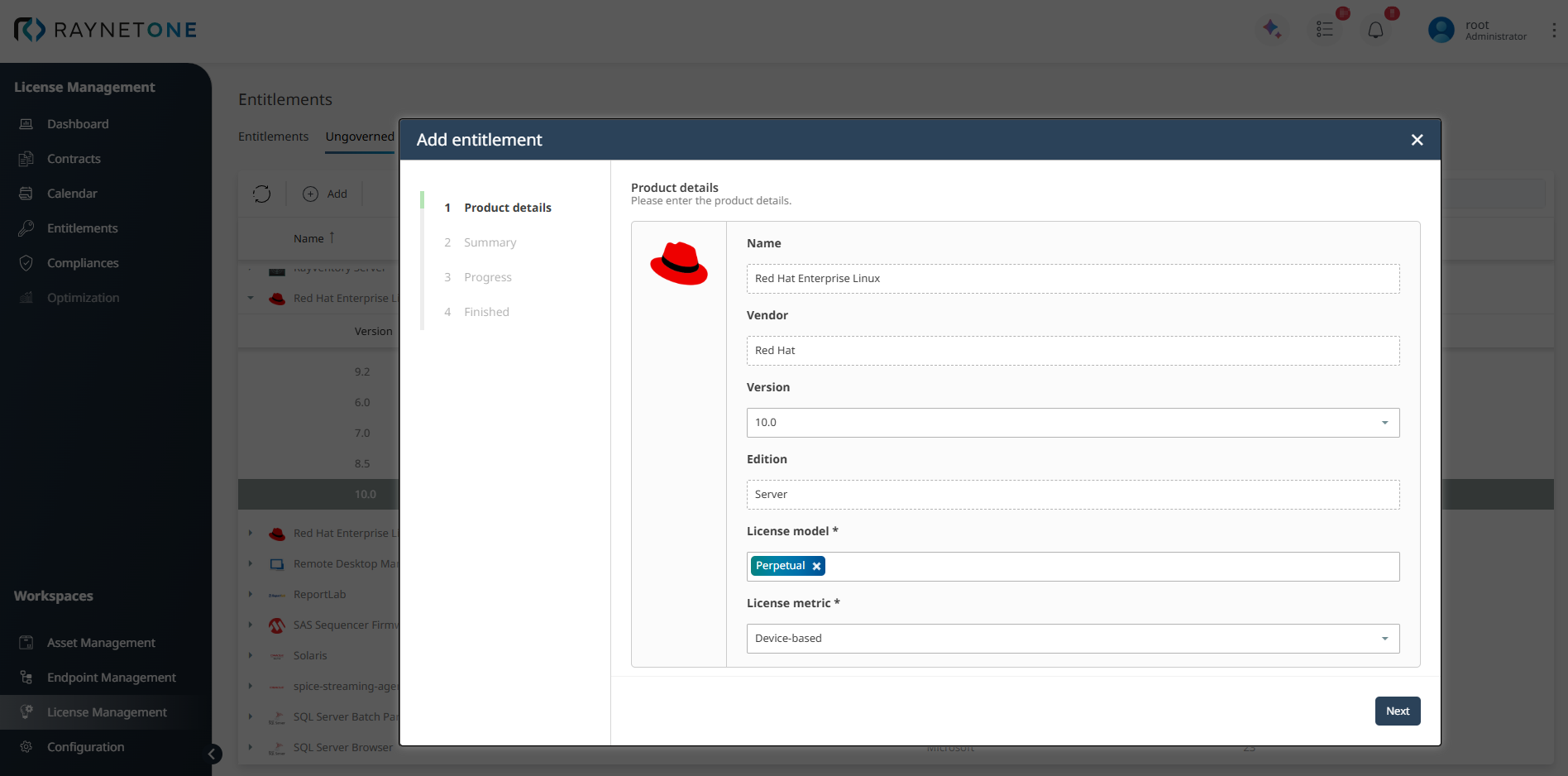The height and width of the screenshot is (776, 1568).
Task: Click the License model tag field
Action: [x=1073, y=567]
